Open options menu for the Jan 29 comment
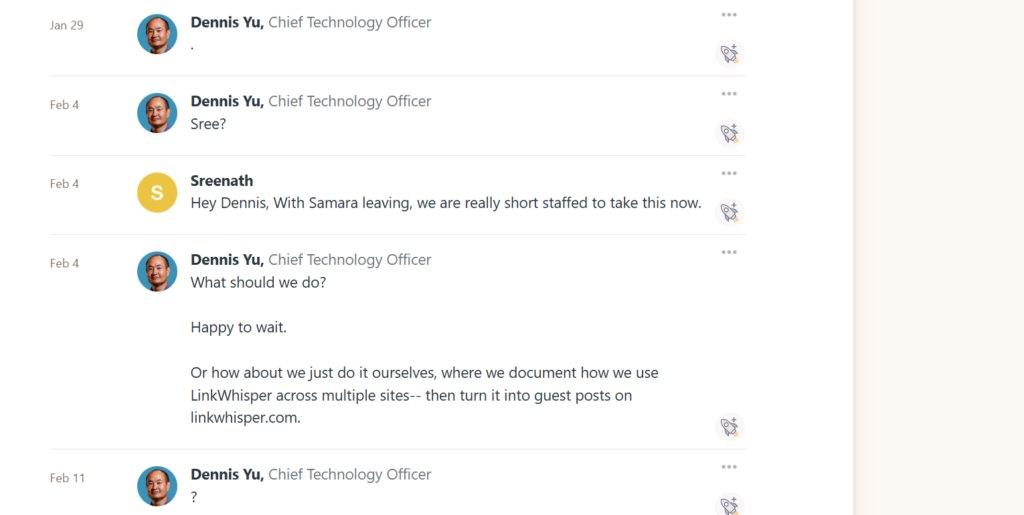Screen dimensions: 1024x515 pyautogui.click(x=729, y=15)
